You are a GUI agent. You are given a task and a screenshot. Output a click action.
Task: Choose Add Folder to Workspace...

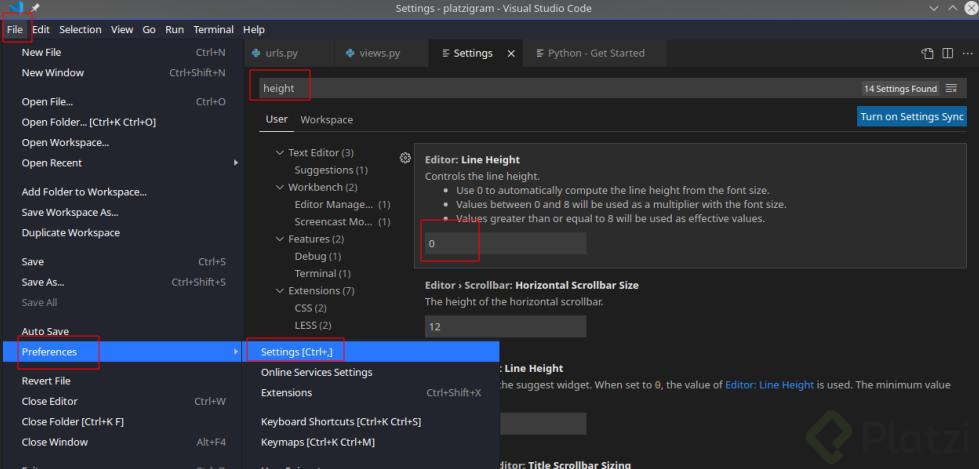[x=123, y=192]
